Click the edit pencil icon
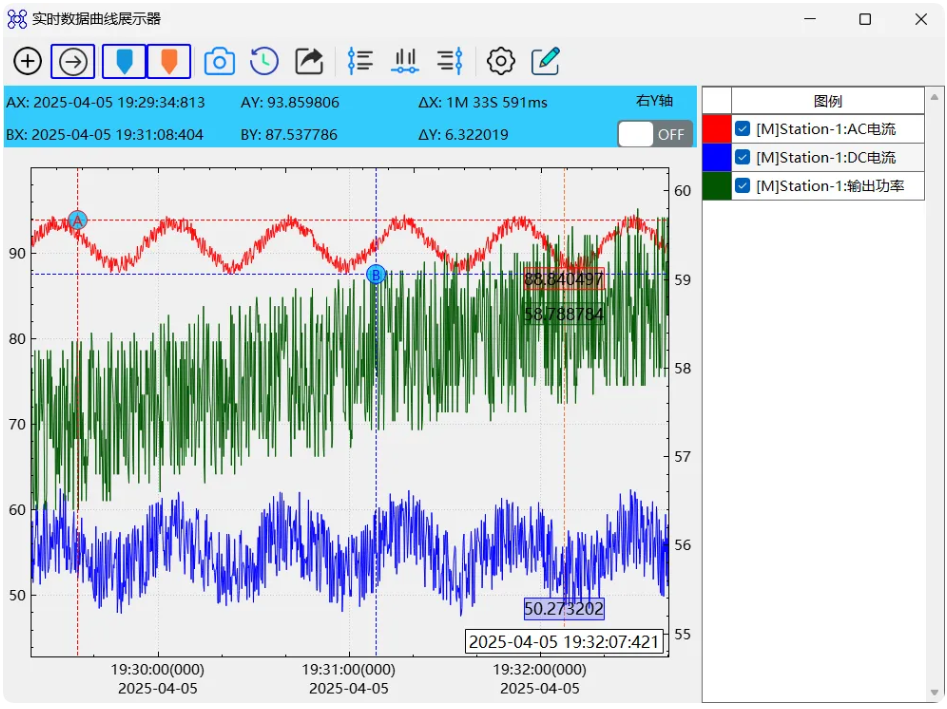This screenshot has width=947, height=709. point(545,61)
